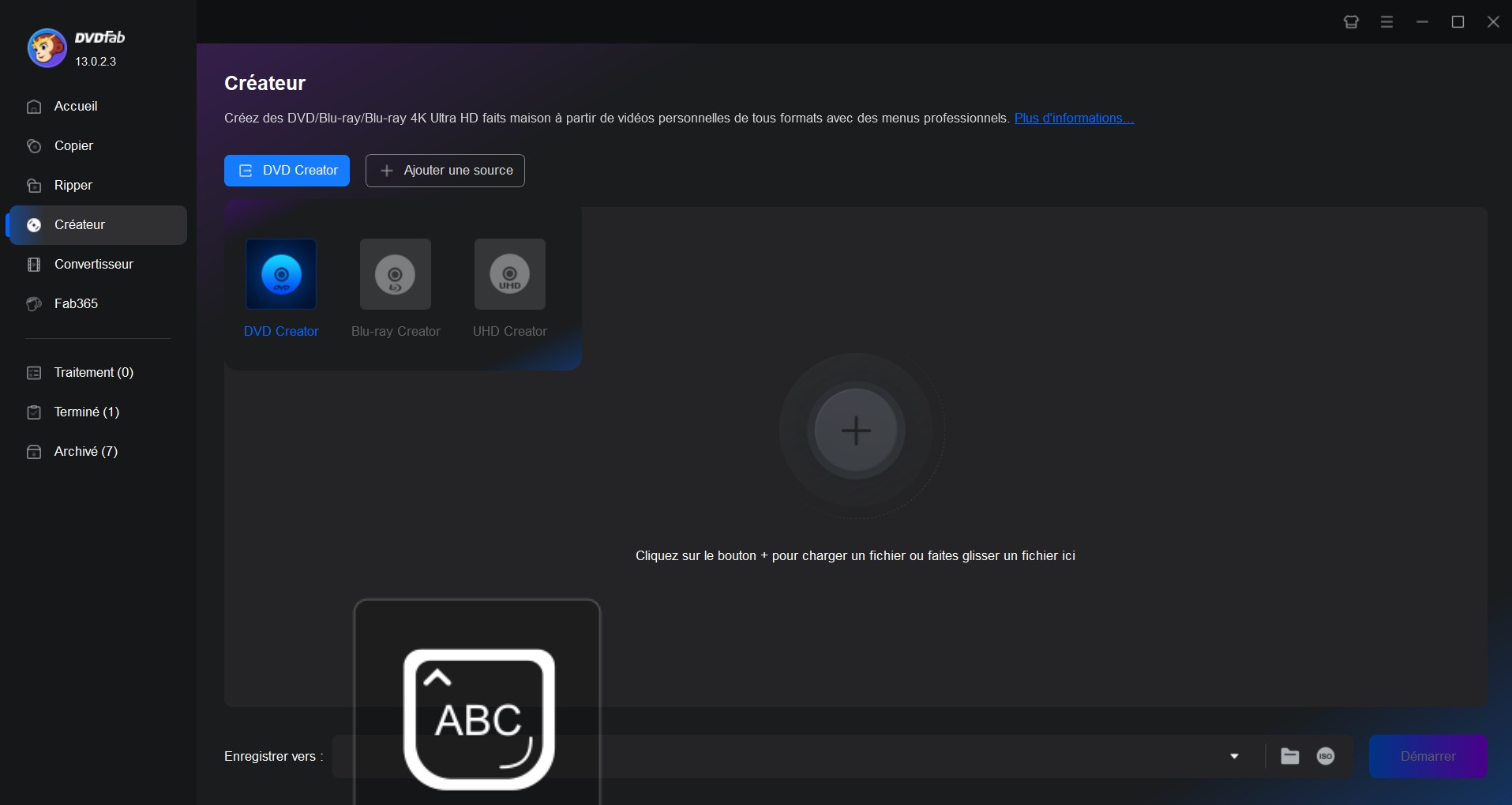Viewport: 1512px width, 805px height.
Task: Expand the Enregistrer vers dropdown arrow
Action: (x=1235, y=757)
